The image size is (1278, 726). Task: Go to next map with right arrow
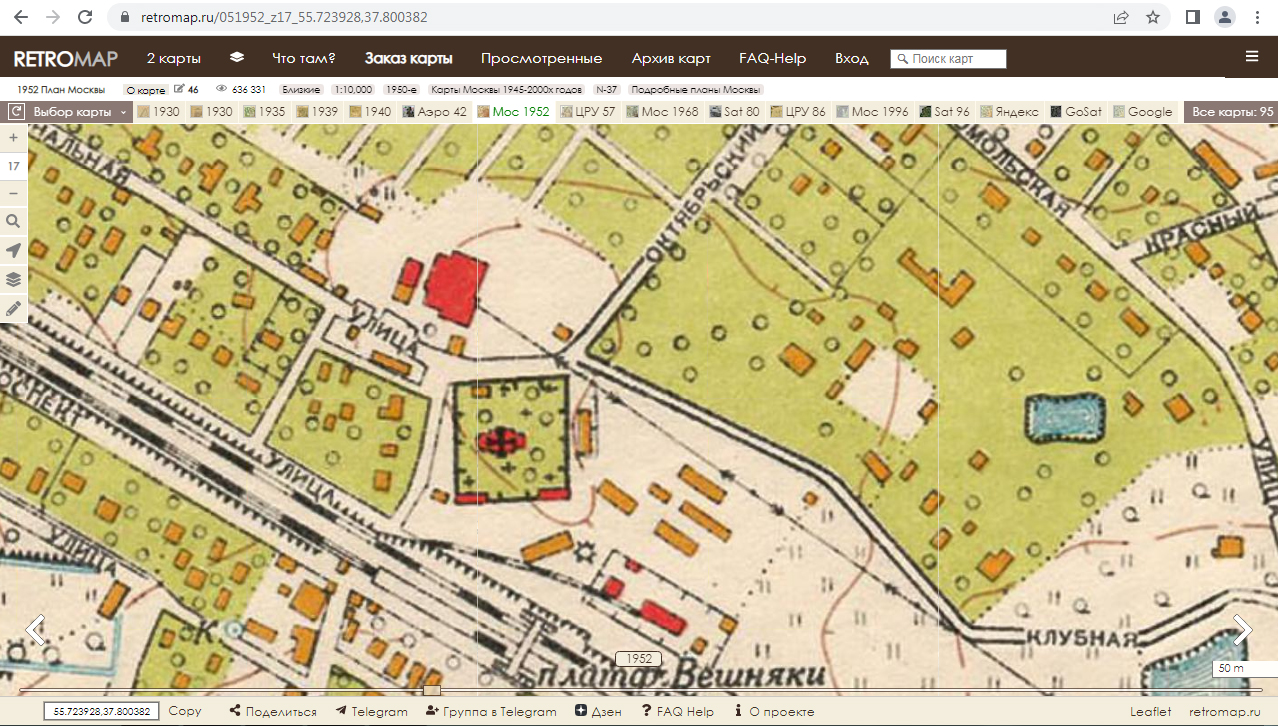click(1242, 630)
